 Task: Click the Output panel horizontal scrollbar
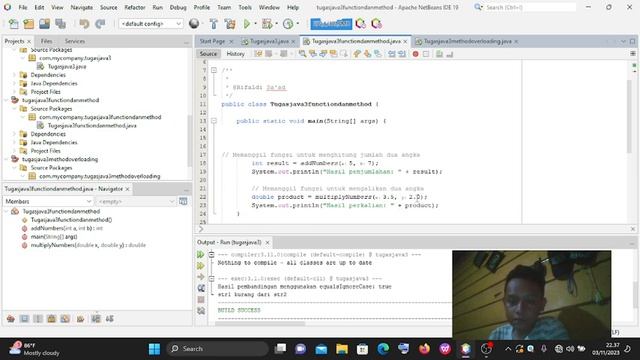(x=260, y=324)
